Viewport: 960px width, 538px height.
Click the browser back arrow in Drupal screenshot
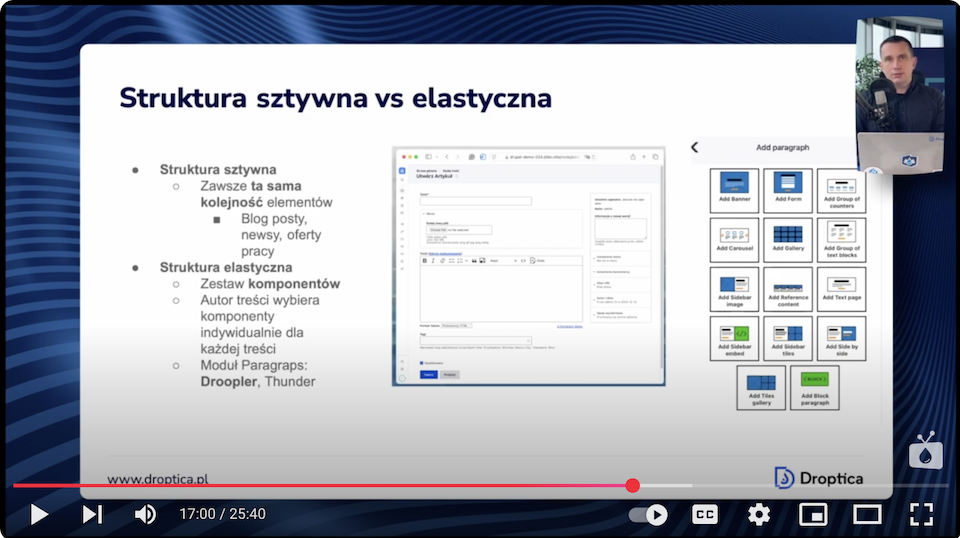coord(447,157)
